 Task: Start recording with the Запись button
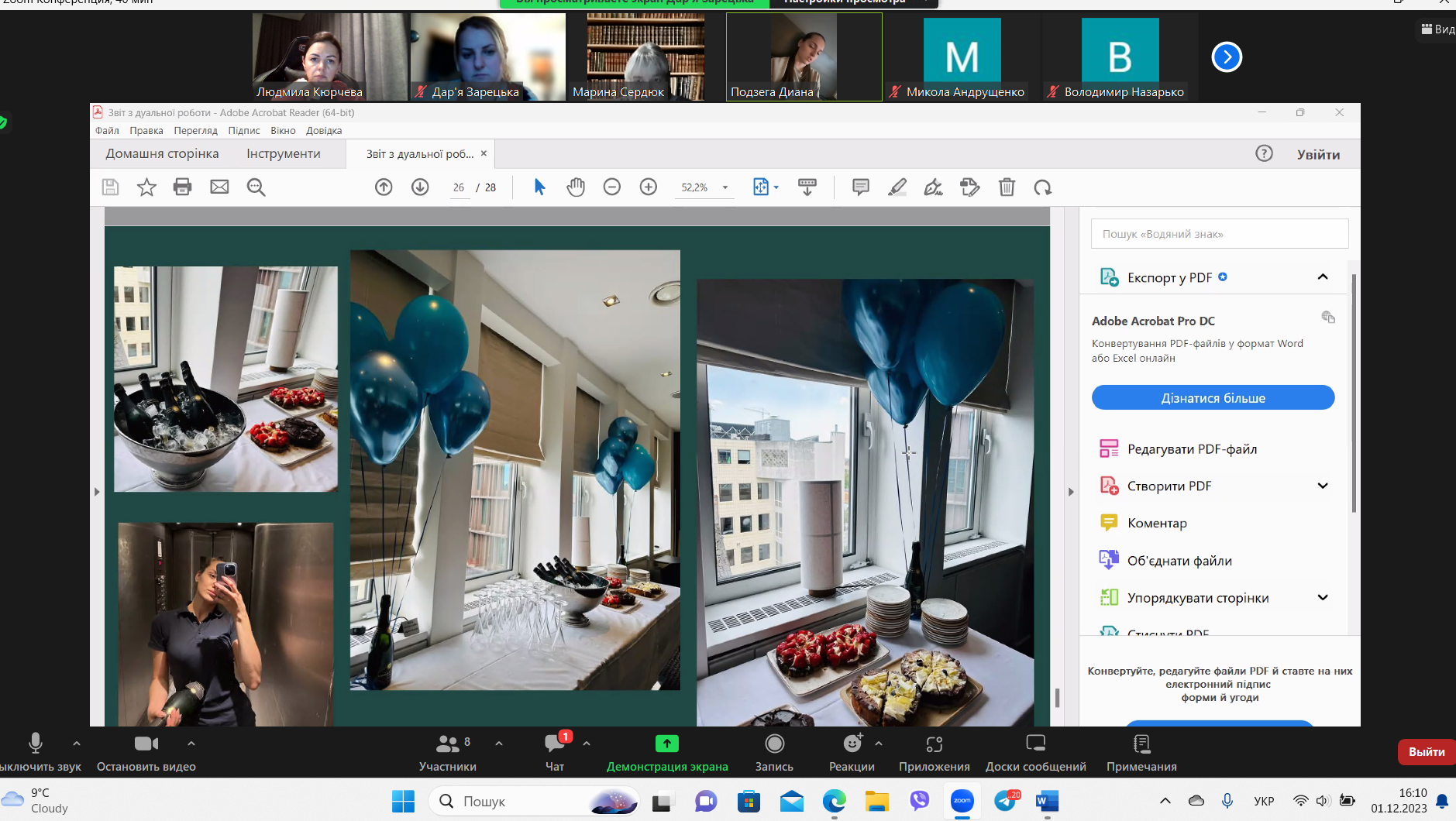point(774,744)
